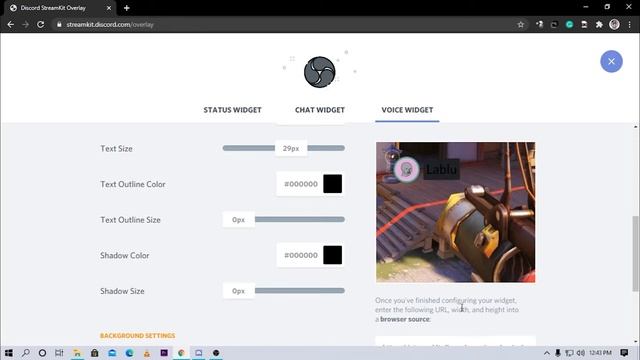Open Microsoft Store from the taskbar
This screenshot has height=360, width=640.
[94, 353]
